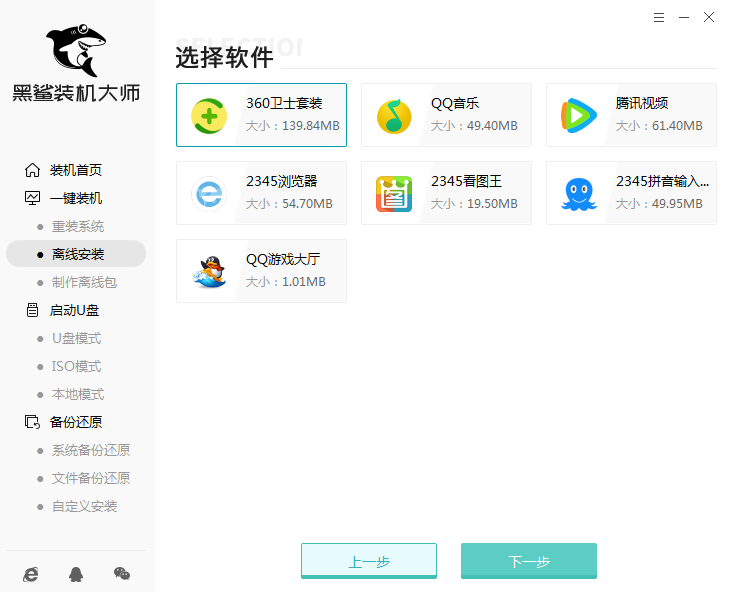The image size is (729, 592).
Task: Open the QQ penguin contact icon
Action: [x=76, y=574]
